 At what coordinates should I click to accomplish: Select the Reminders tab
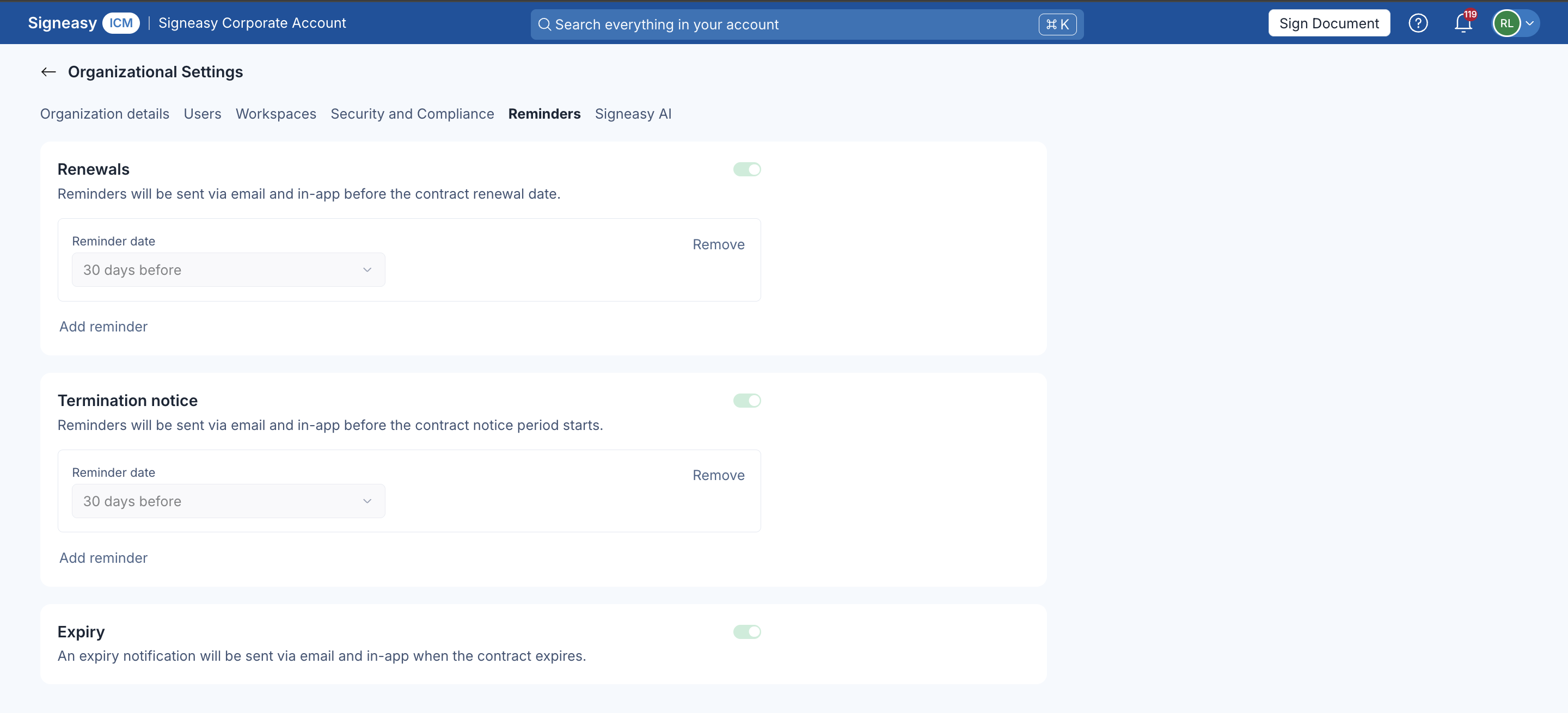[544, 114]
